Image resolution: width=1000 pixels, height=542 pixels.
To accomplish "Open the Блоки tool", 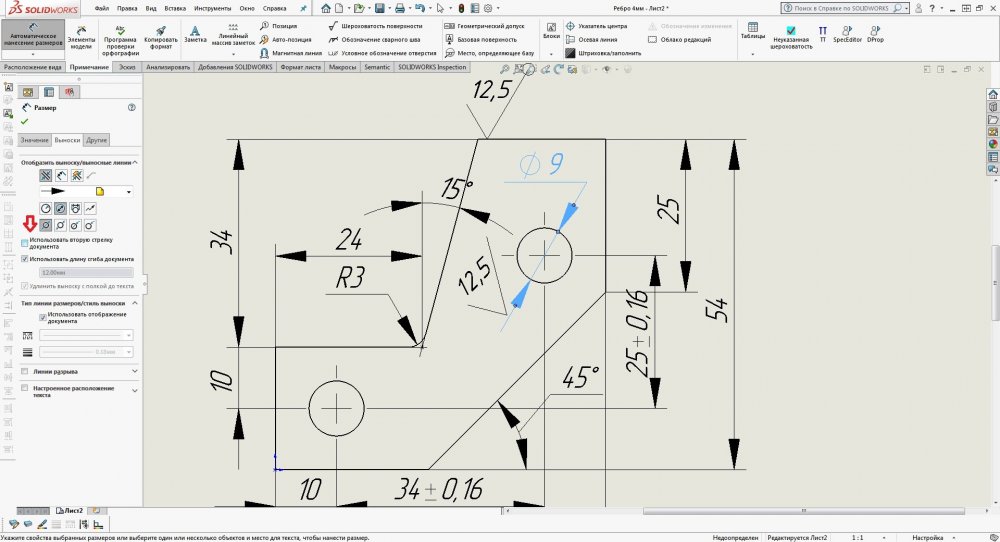I will 551,31.
